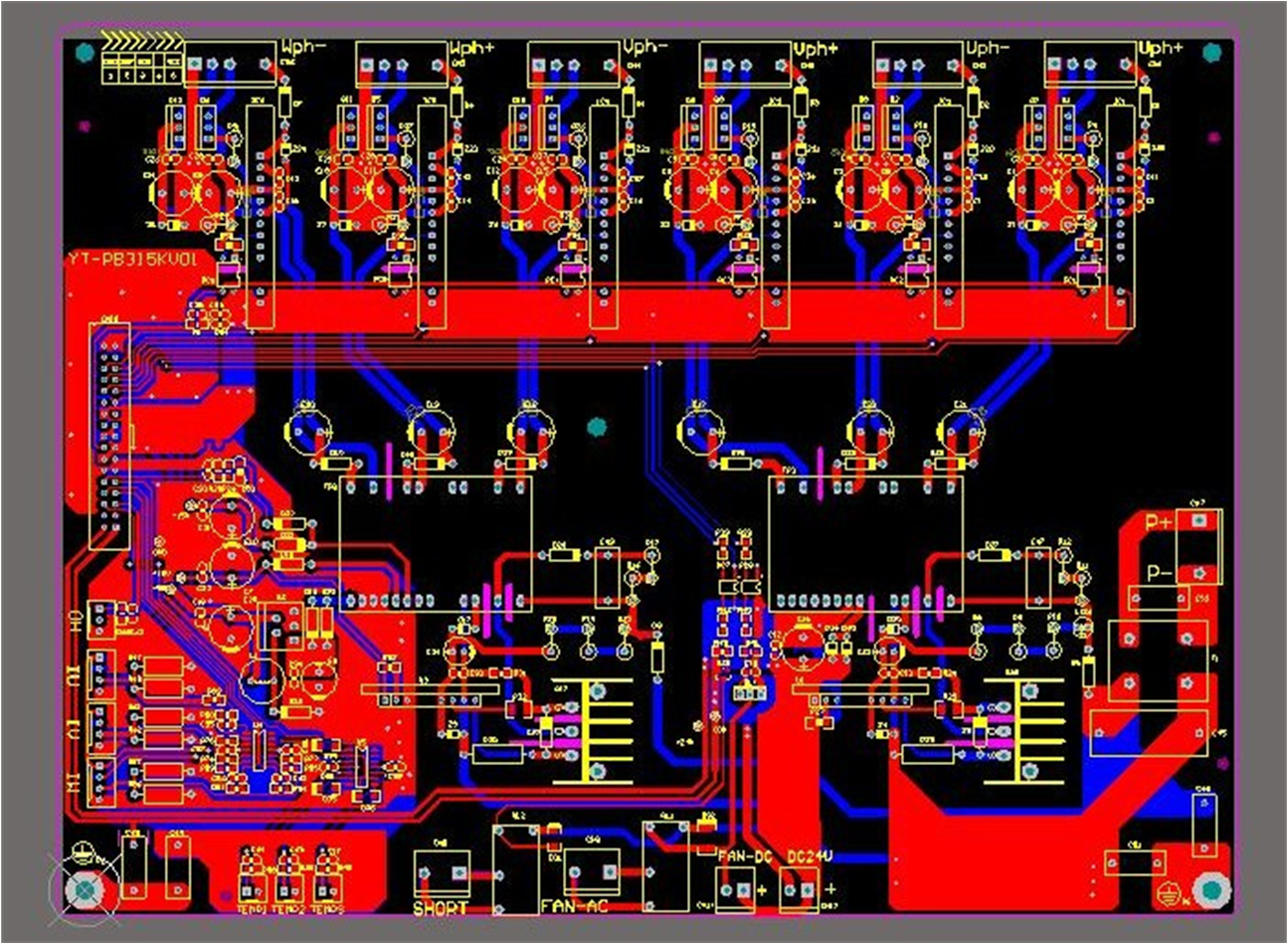Select the ground symbol at bottom-left corner
Image resolution: width=1288 pixels, height=944 pixels.
click(85, 852)
